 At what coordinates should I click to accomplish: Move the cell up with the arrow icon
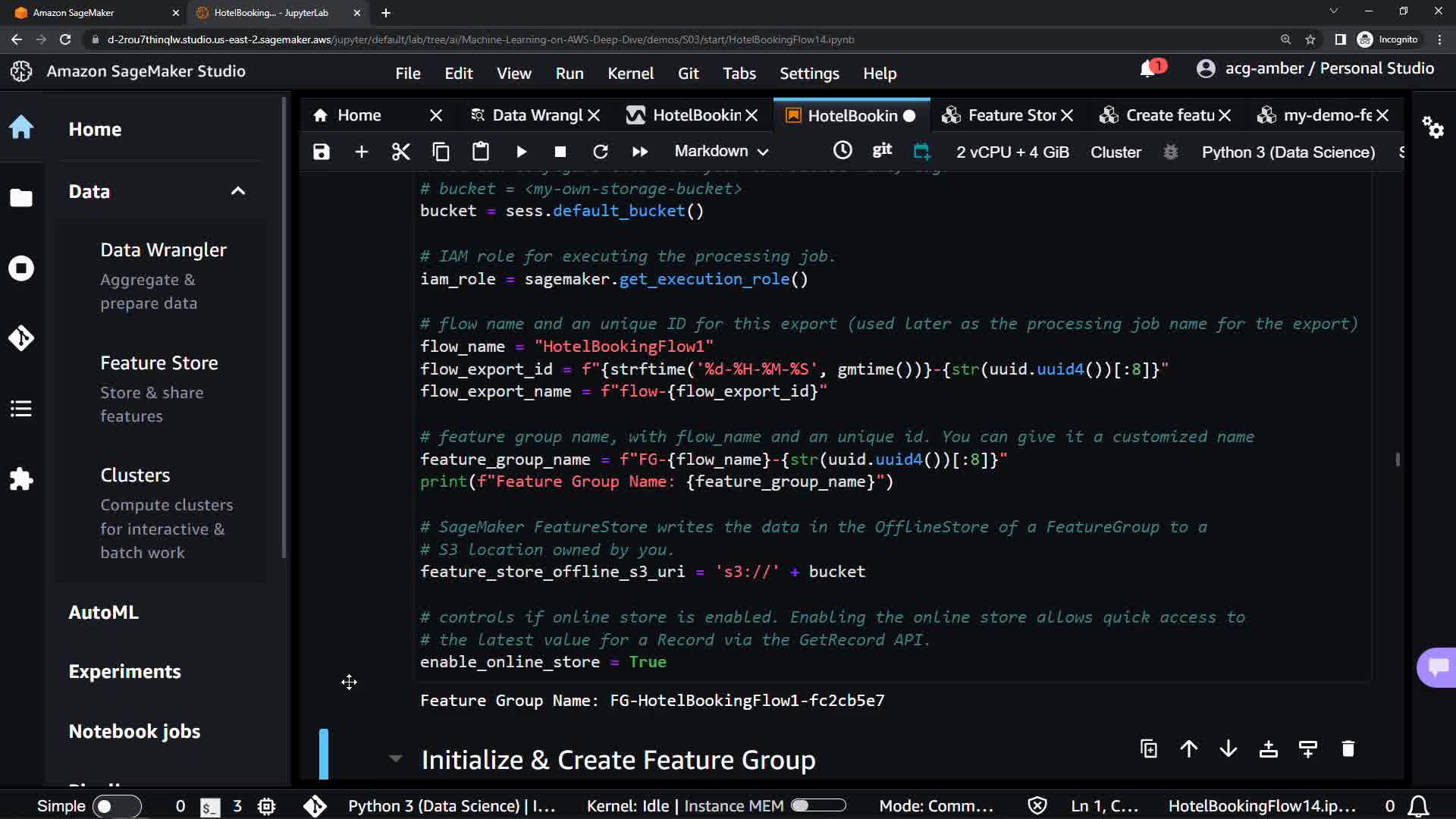pos(1188,749)
